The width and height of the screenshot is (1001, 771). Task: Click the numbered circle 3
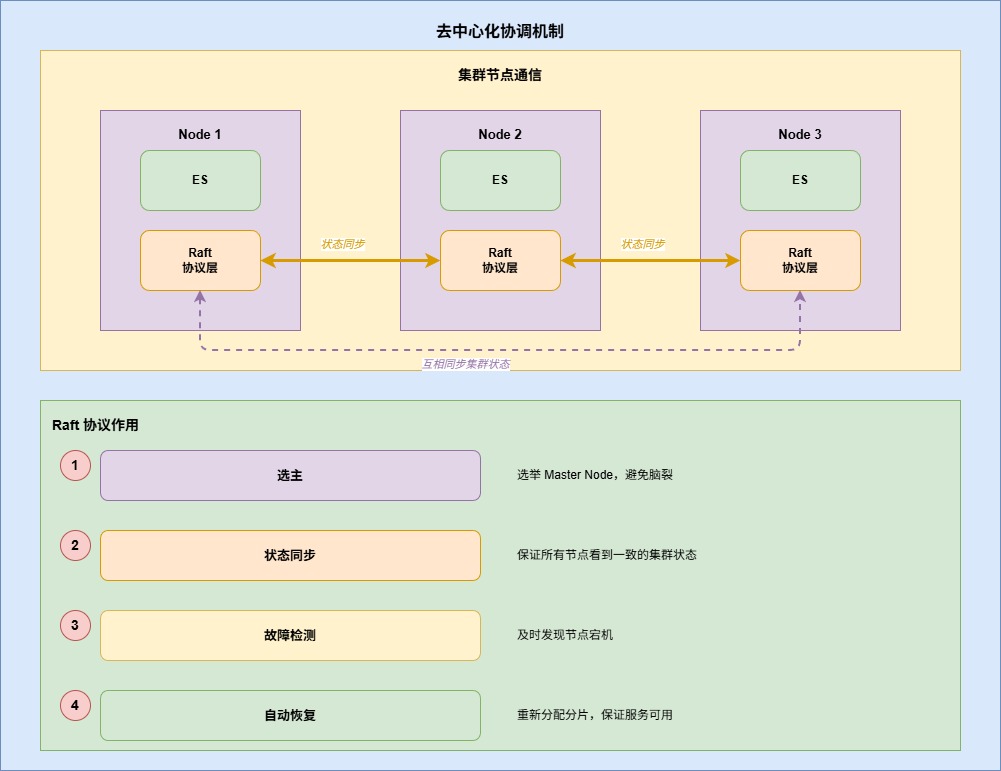(x=75, y=625)
